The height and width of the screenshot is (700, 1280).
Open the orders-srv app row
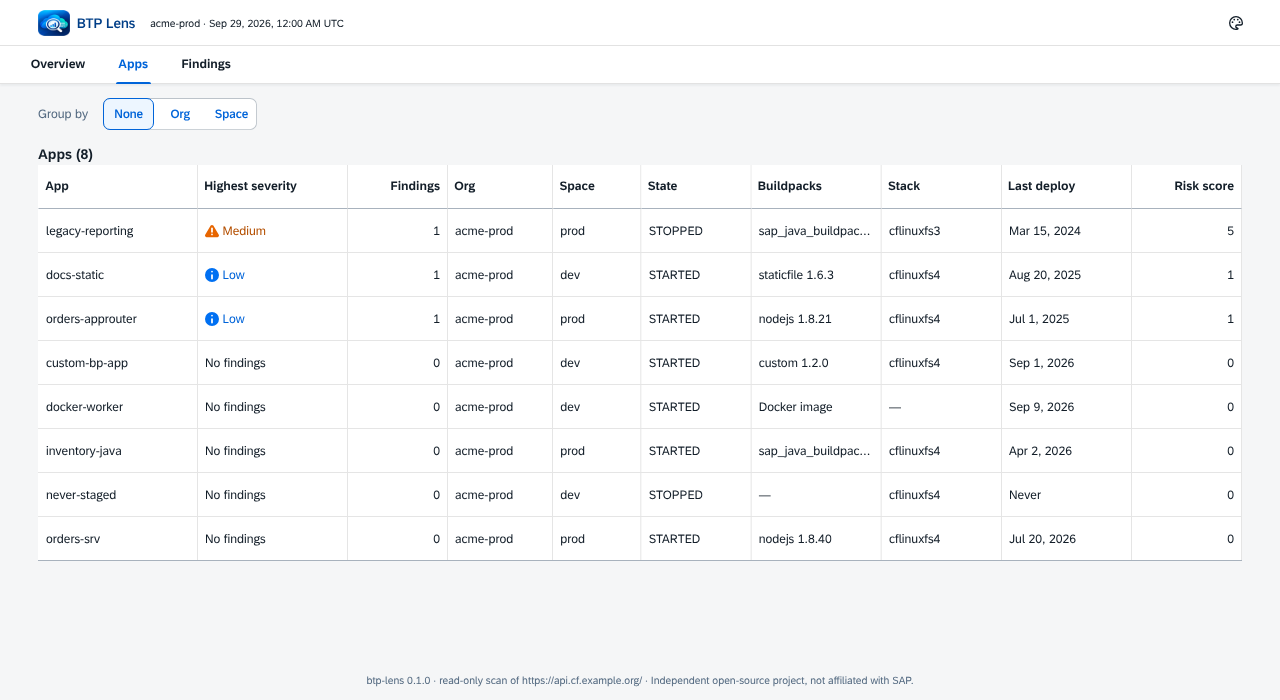coord(640,539)
